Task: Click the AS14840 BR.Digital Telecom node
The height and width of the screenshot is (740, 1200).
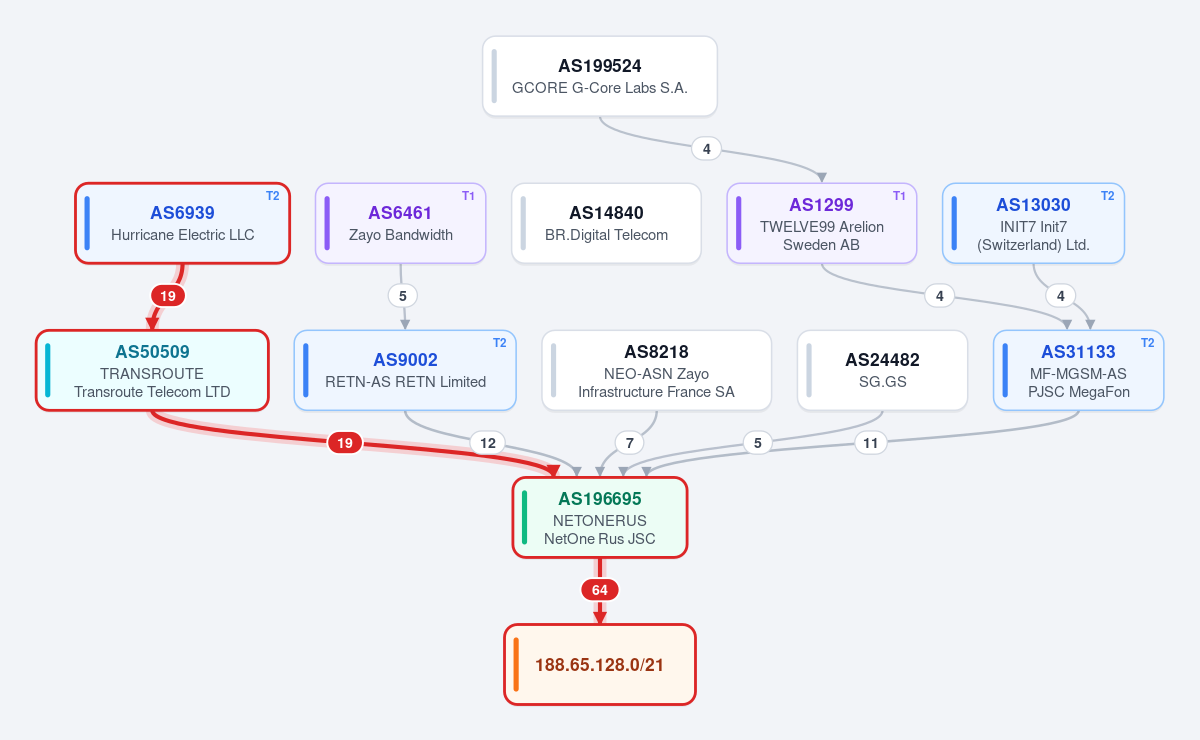Action: pos(606,223)
